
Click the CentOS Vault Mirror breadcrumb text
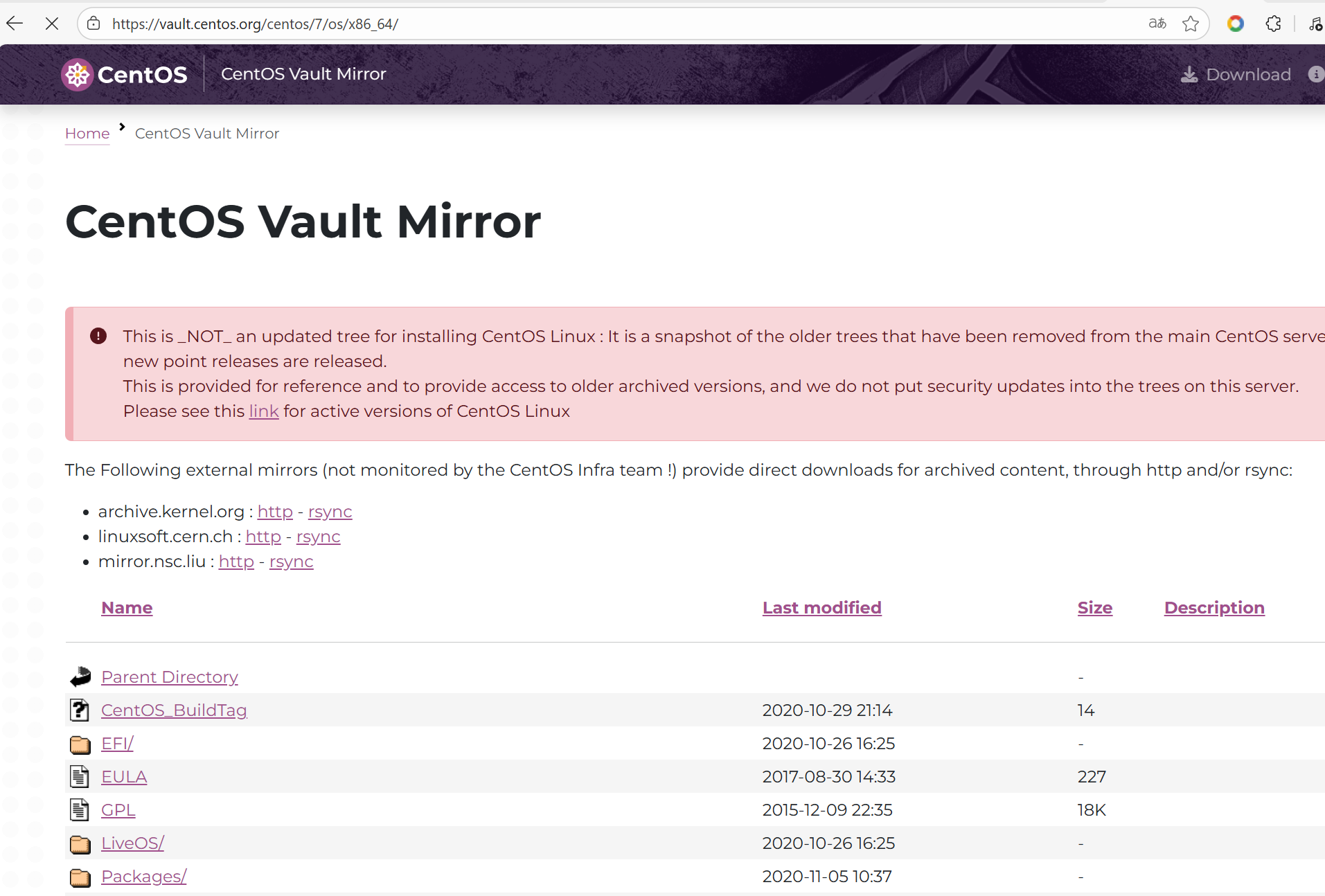click(x=207, y=133)
